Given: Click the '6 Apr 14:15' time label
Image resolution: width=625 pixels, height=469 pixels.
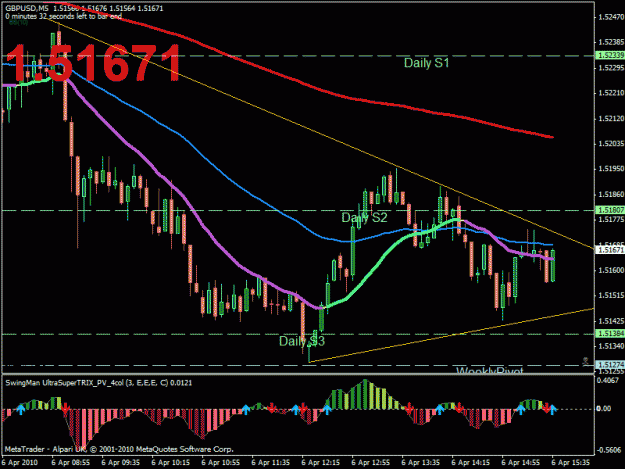Looking at the screenshot, I should coord(471,463).
